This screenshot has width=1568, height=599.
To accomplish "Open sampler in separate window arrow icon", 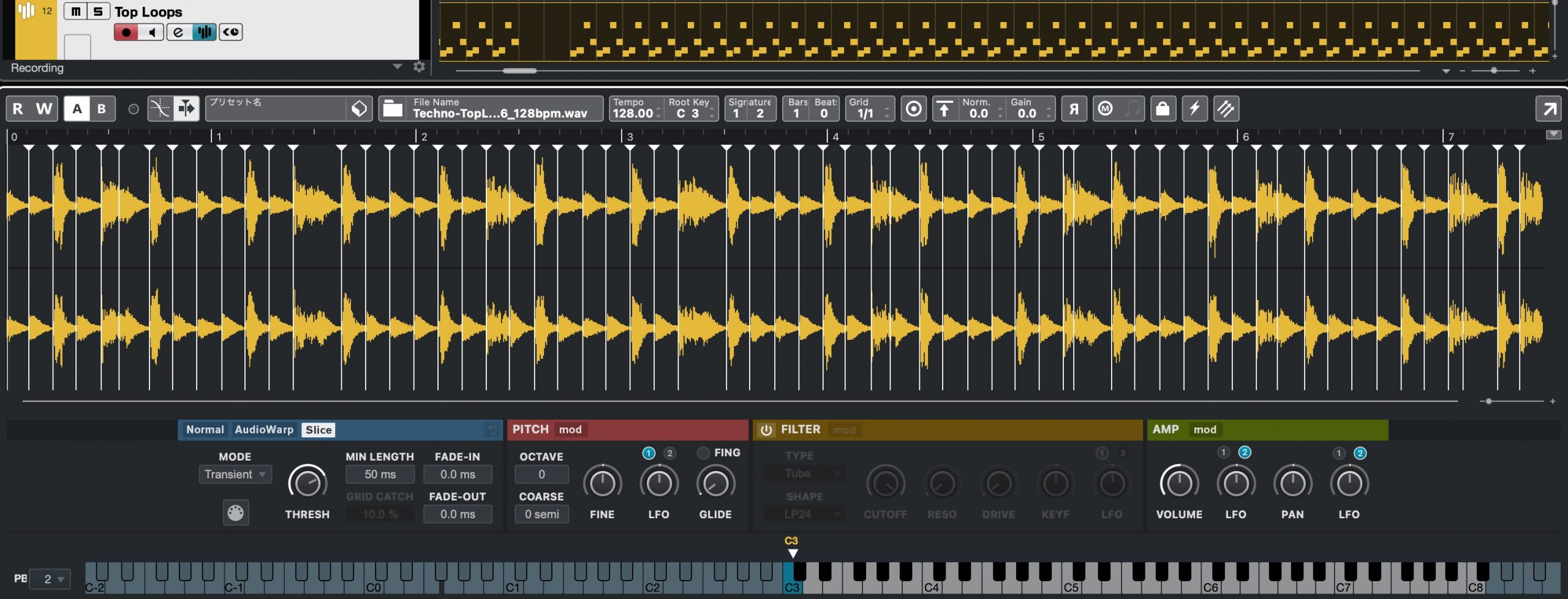I will (1549, 109).
